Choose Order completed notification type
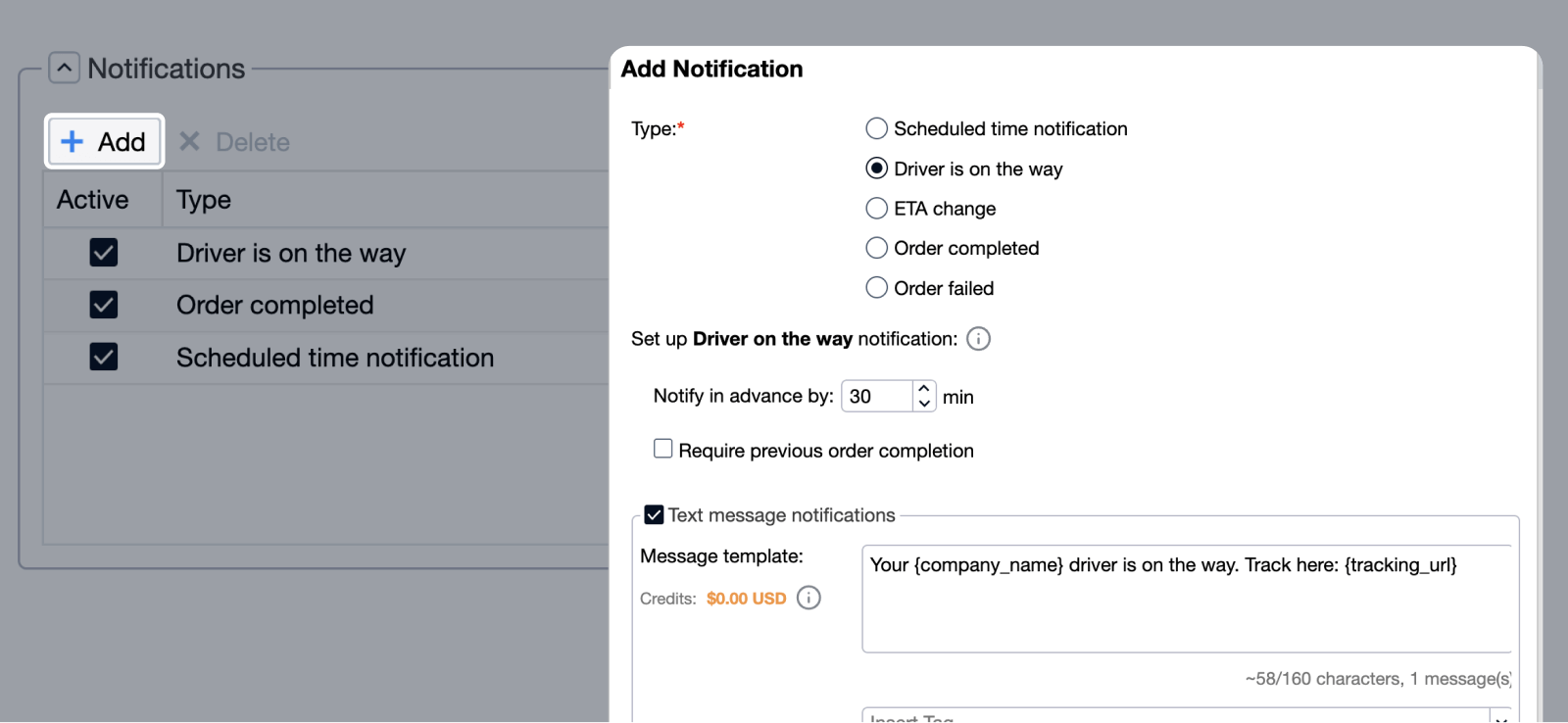 click(876, 249)
